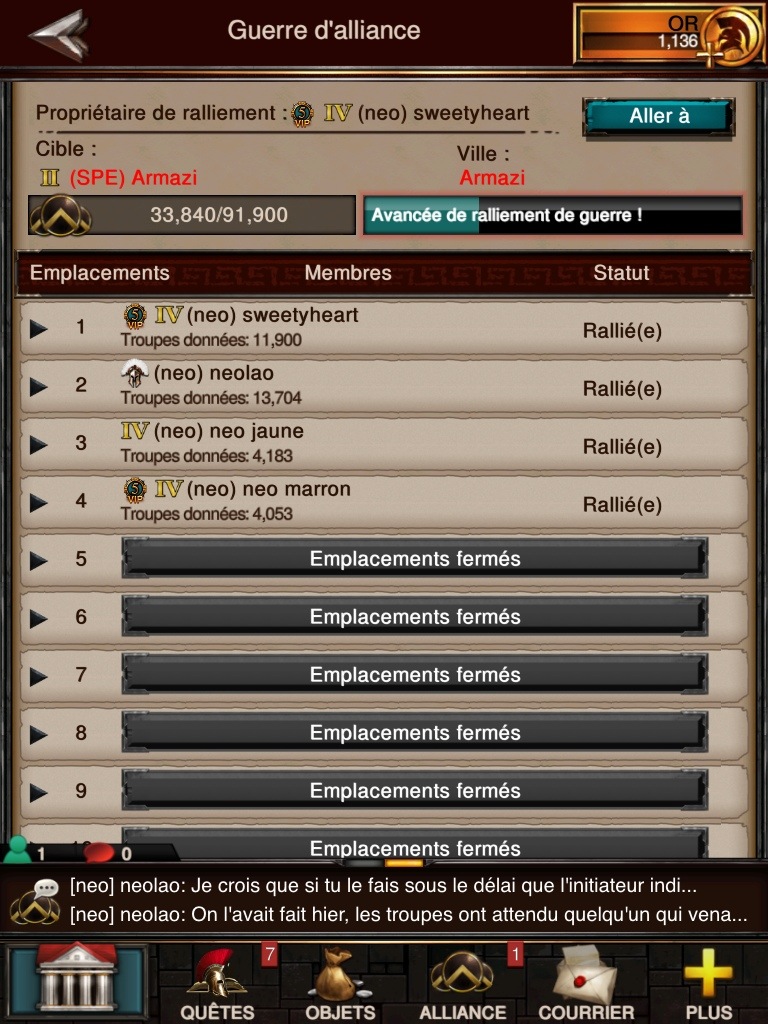Tap the war rally progress bar
768x1024 pixels.
click(x=552, y=215)
